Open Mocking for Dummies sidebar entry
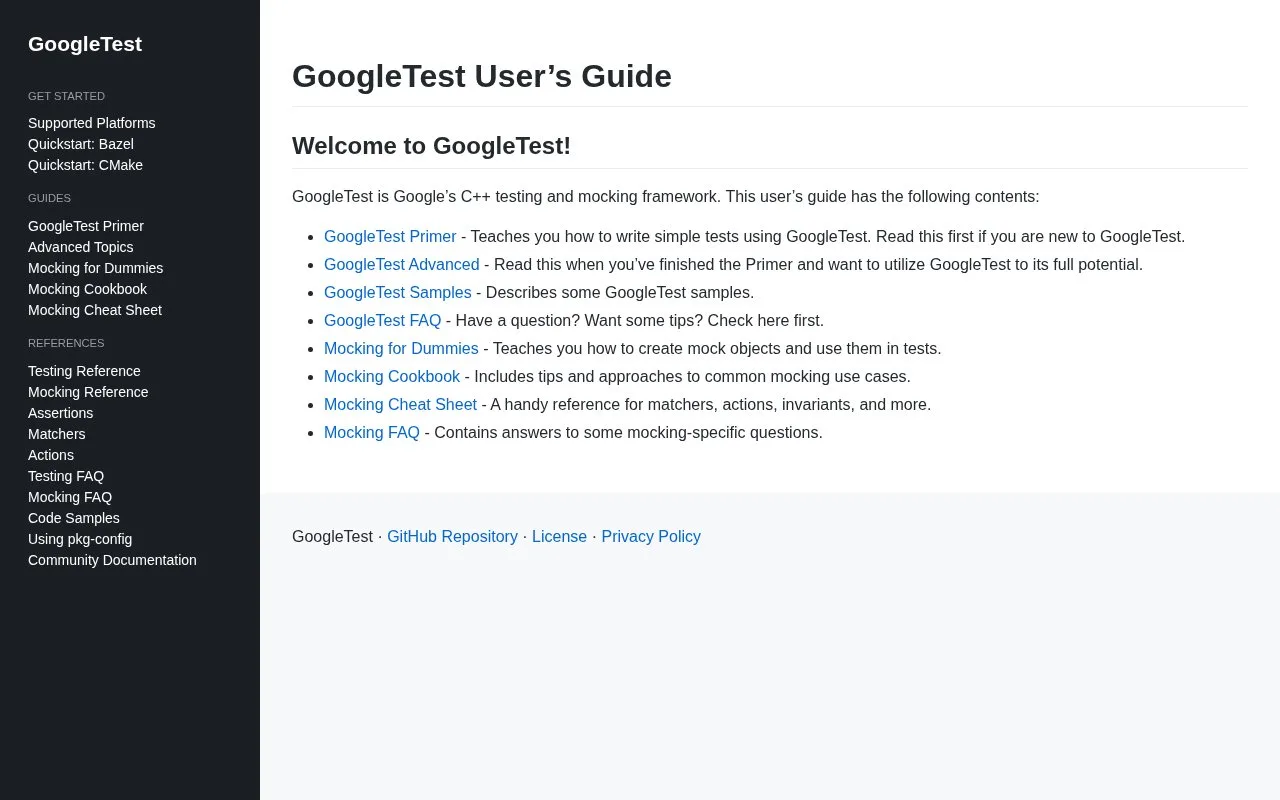Viewport: 1280px width, 800px height. pyautogui.click(x=95, y=268)
